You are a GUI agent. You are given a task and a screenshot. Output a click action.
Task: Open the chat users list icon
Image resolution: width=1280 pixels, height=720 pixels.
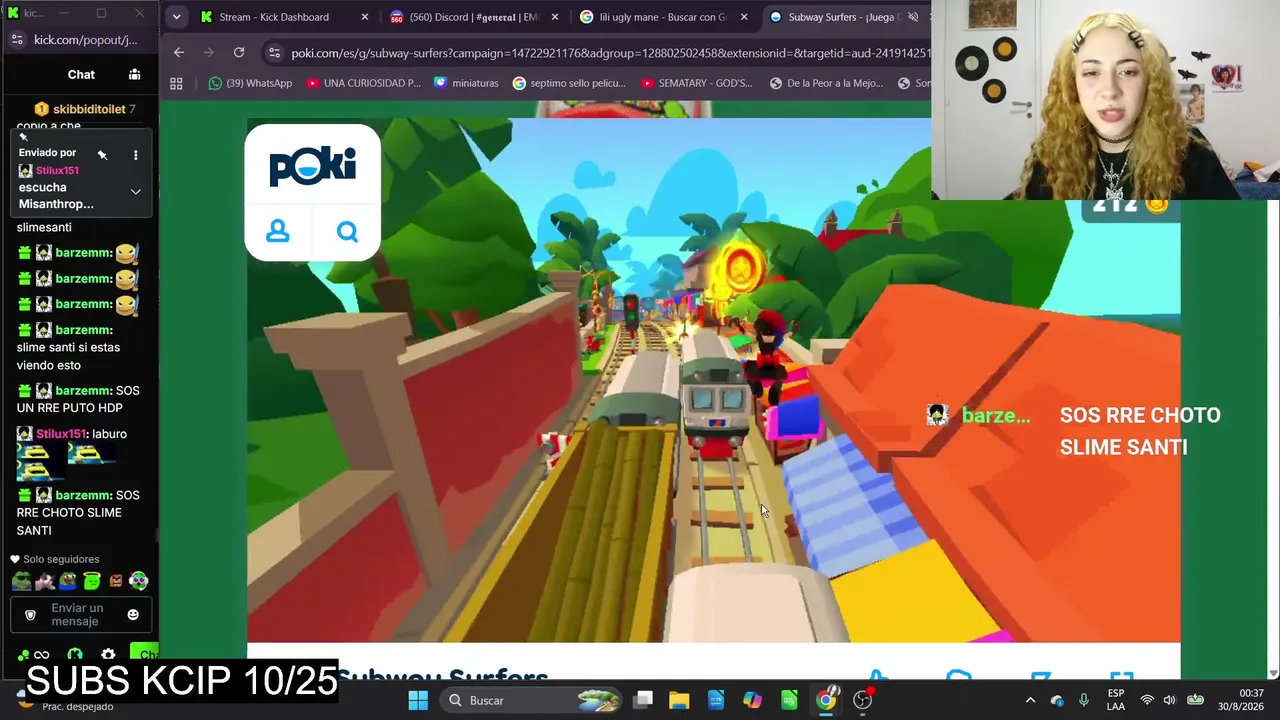coord(134,74)
